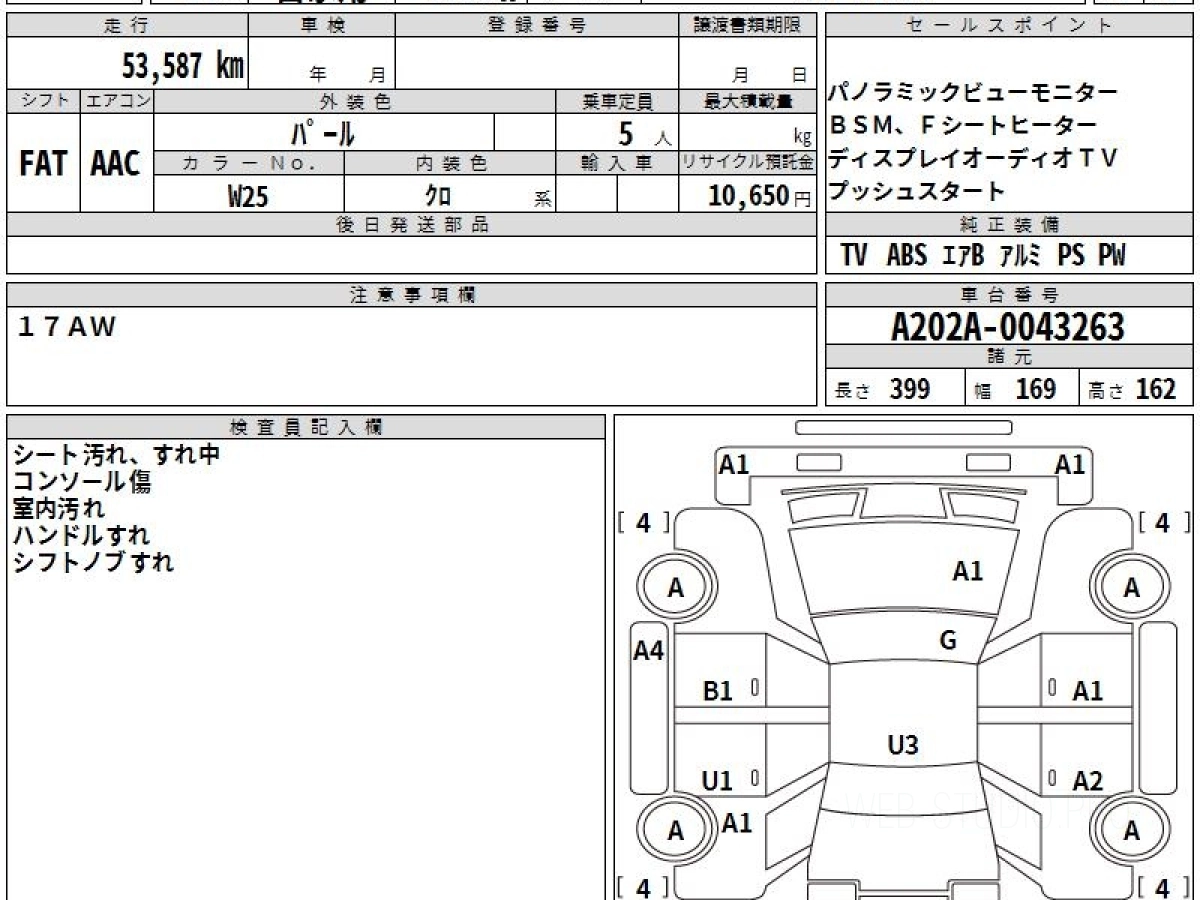Click the B1 mark on the door
Screen dimensions: 1200x900
point(718,691)
